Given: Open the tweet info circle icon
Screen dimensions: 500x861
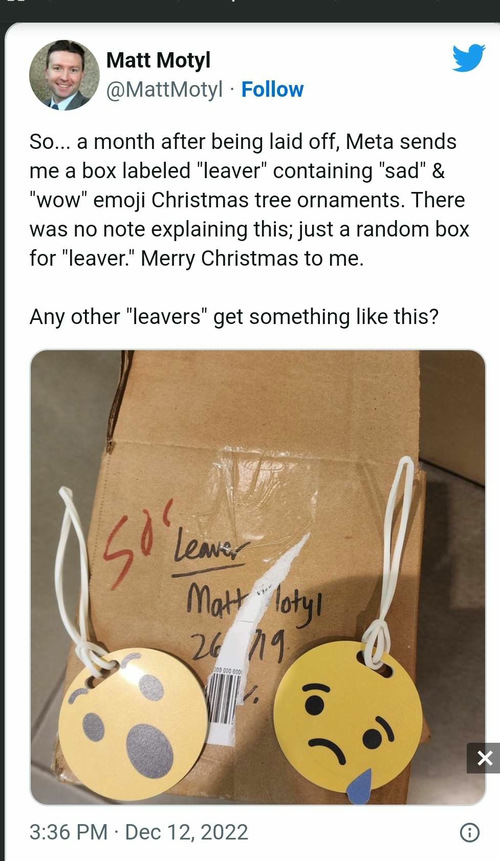Looking at the screenshot, I should click(469, 832).
